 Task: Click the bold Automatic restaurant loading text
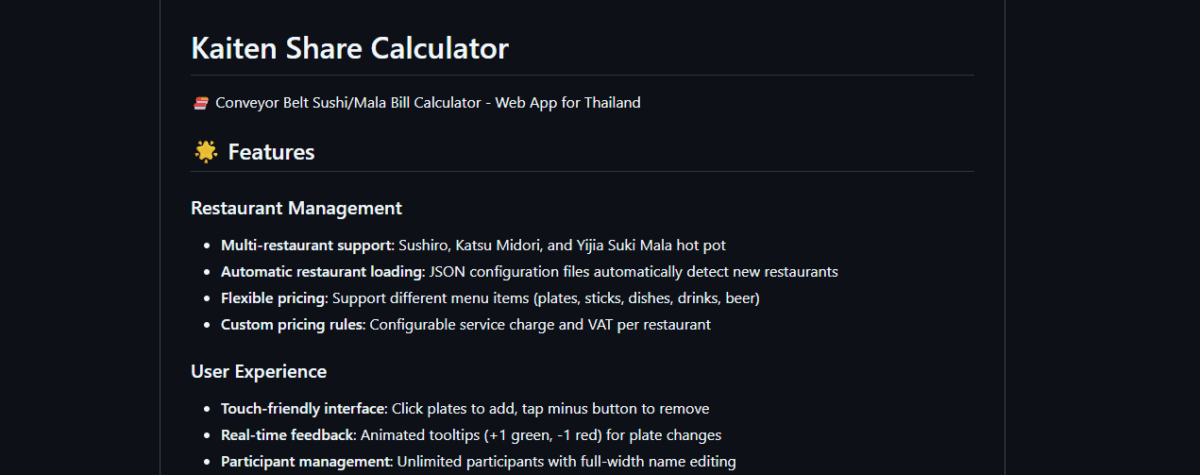tap(323, 272)
